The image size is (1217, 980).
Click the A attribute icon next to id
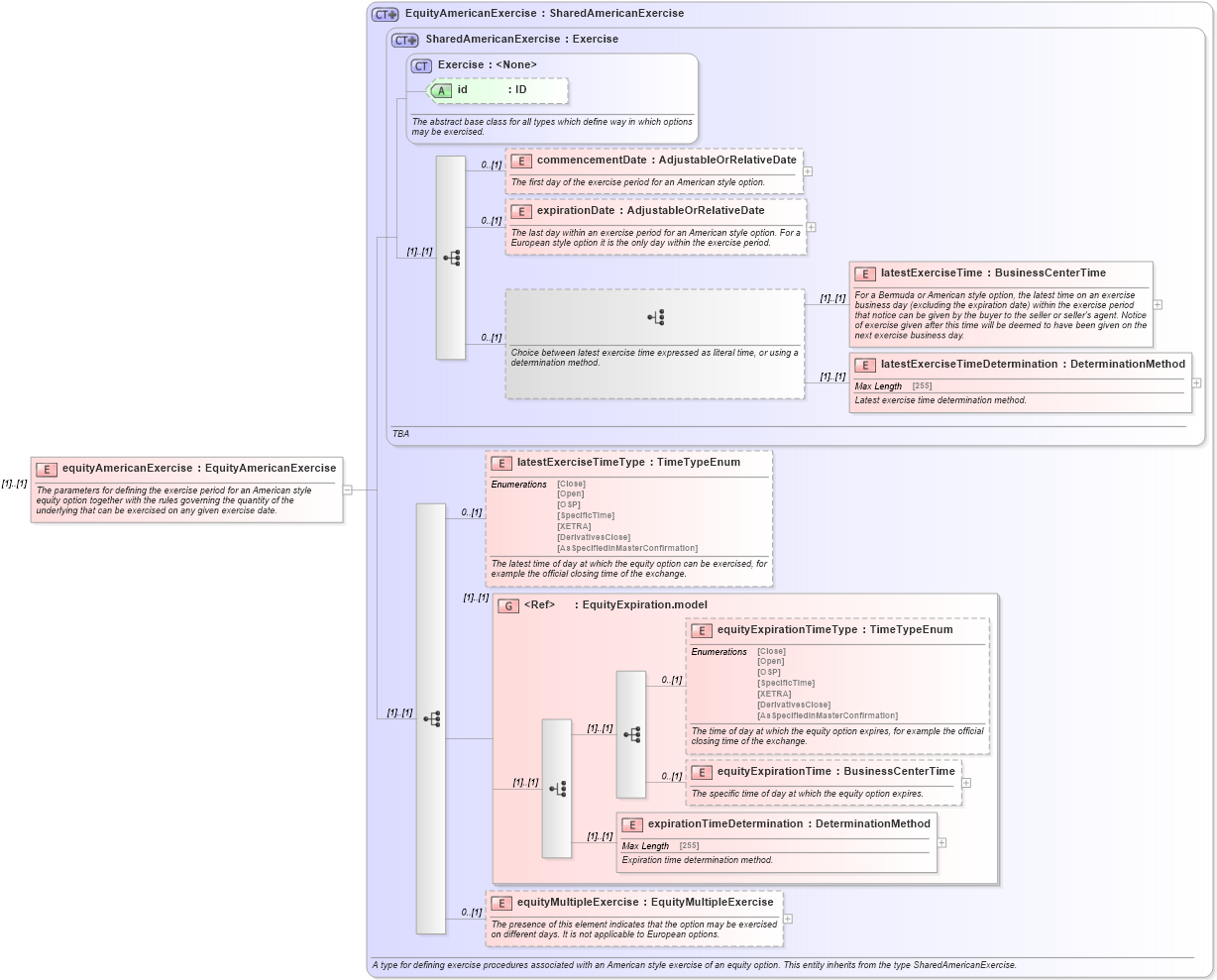pos(439,90)
